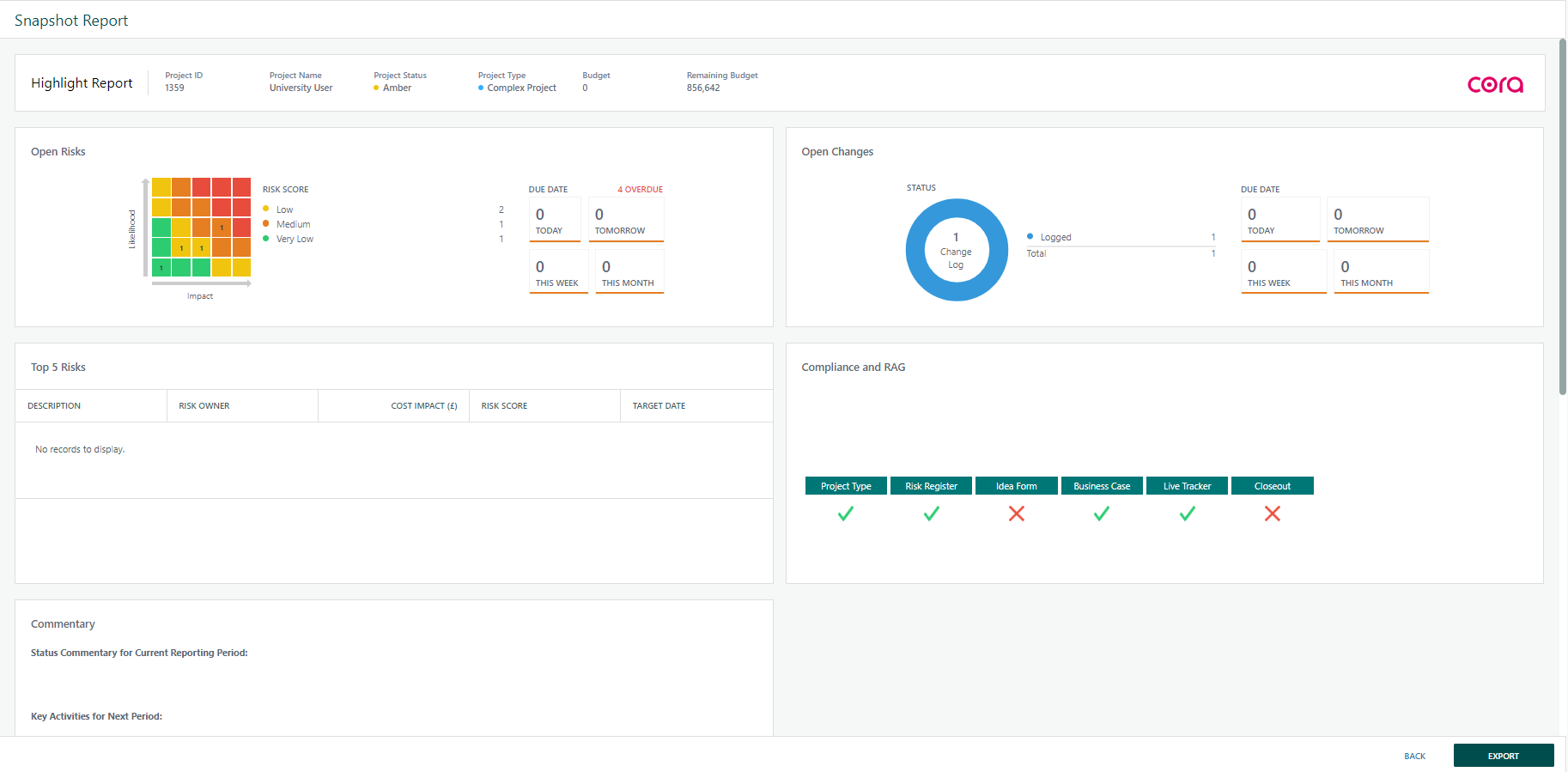The height and width of the screenshot is (772, 1568).
Task: Click the Complex Project type value
Action: point(521,88)
